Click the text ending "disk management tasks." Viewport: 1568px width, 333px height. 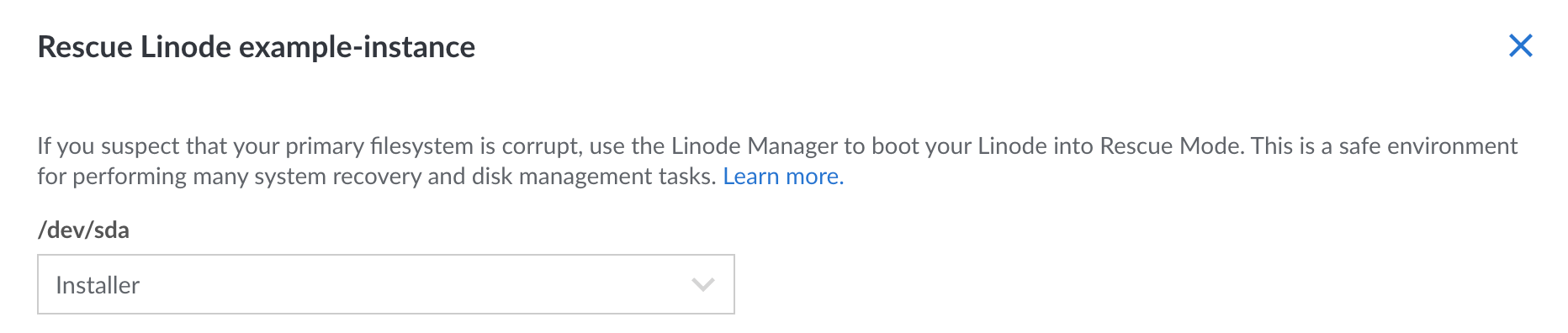[x=377, y=176]
